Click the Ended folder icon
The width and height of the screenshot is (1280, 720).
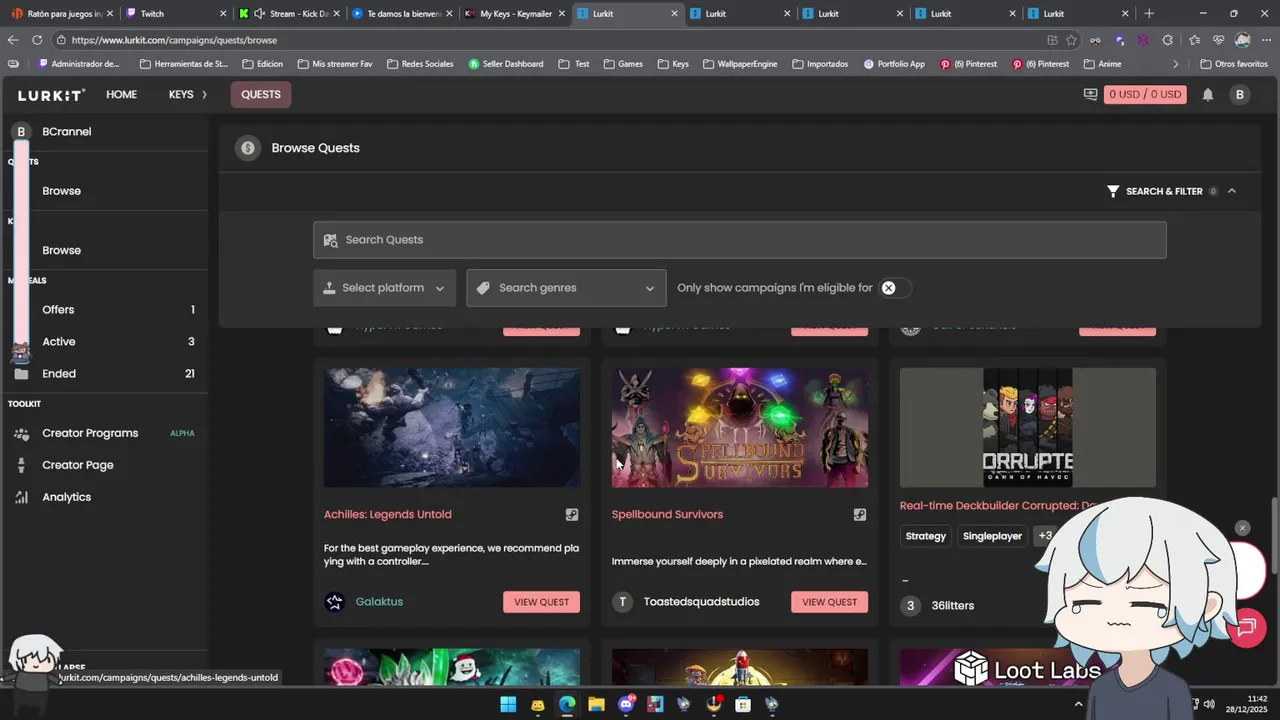21,374
